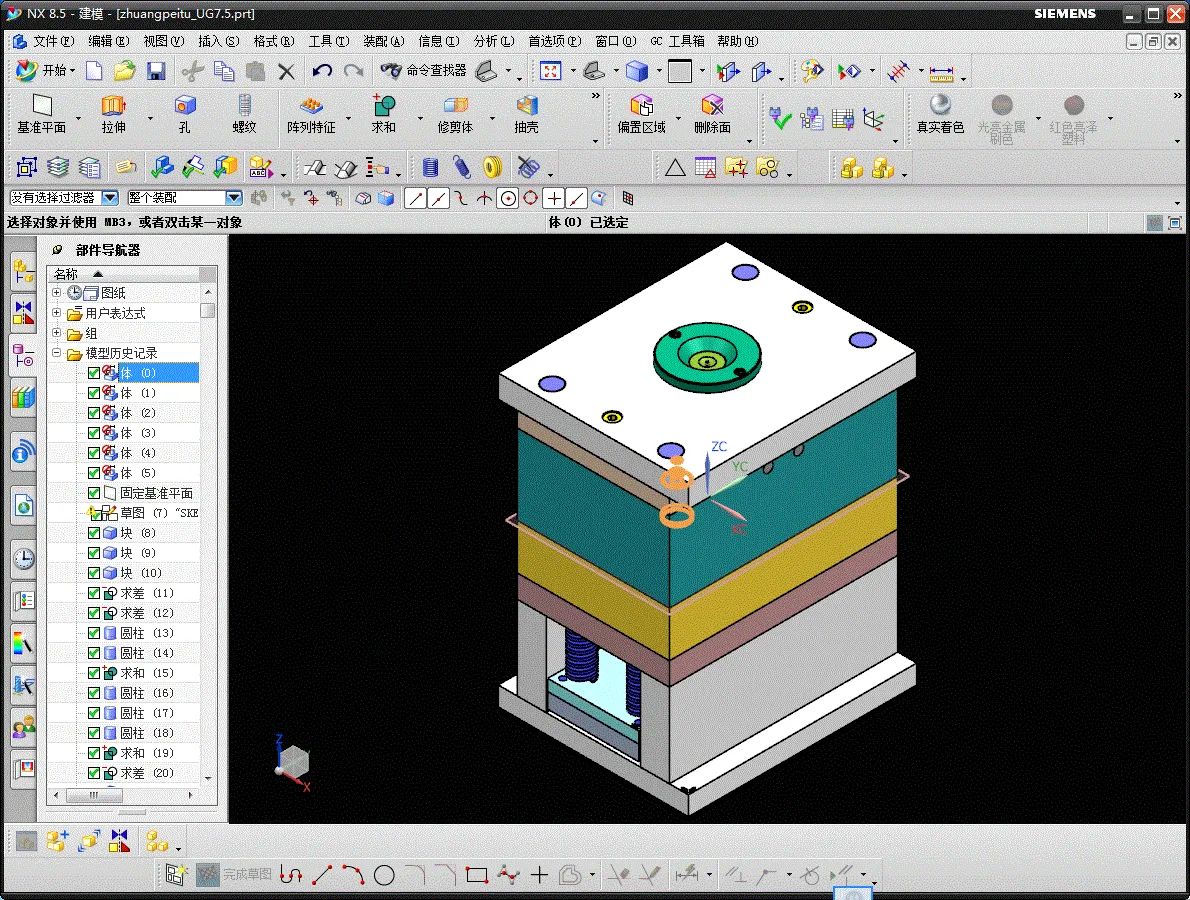The height and width of the screenshot is (900, 1190).
Task: Open the 插入(S) menu
Action: coord(219,41)
